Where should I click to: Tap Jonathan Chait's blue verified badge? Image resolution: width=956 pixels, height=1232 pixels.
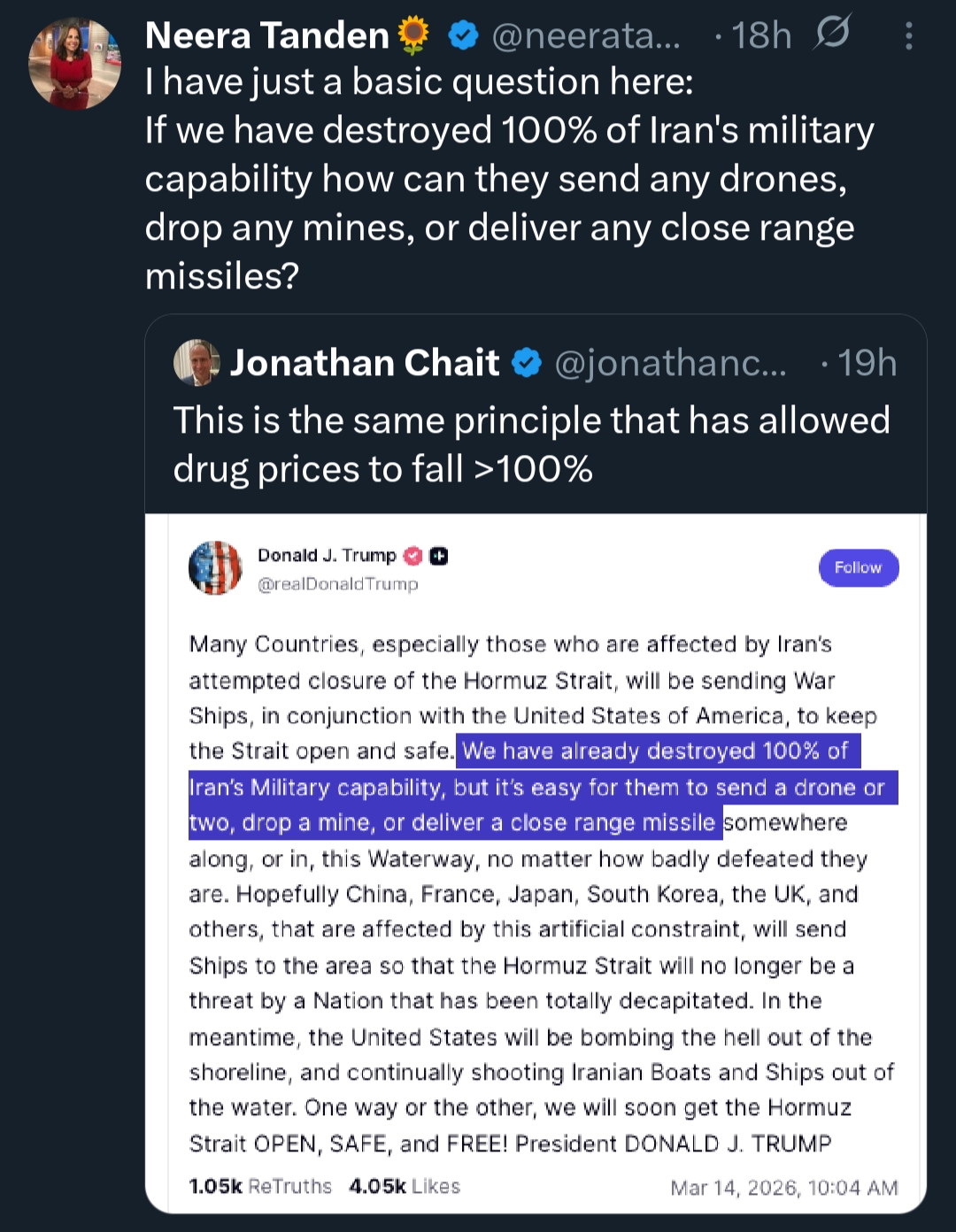pos(527,363)
